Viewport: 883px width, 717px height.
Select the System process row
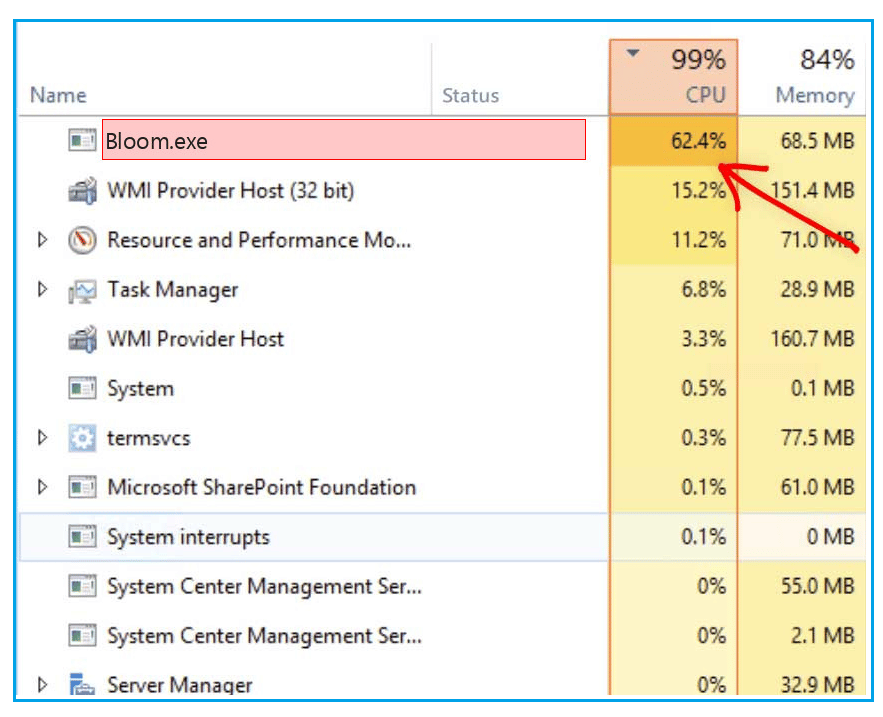pyautogui.click(x=442, y=388)
